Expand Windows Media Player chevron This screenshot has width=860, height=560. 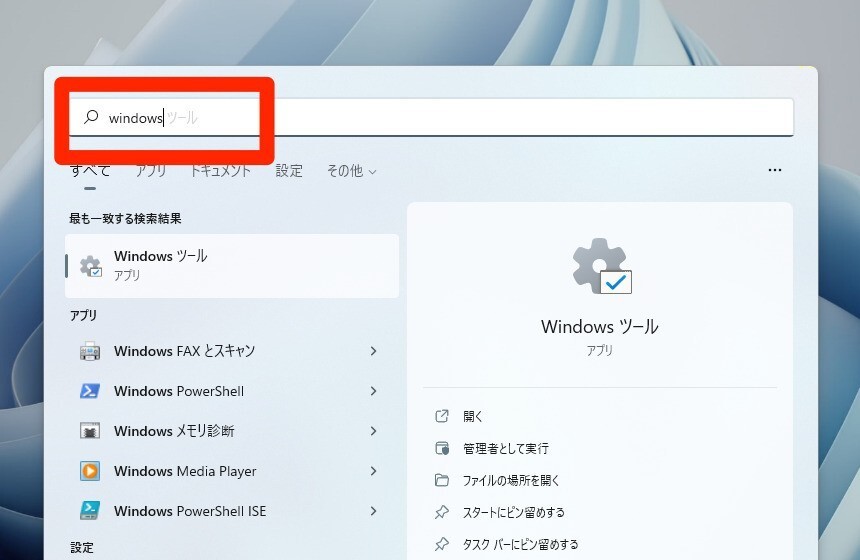pyautogui.click(x=374, y=471)
